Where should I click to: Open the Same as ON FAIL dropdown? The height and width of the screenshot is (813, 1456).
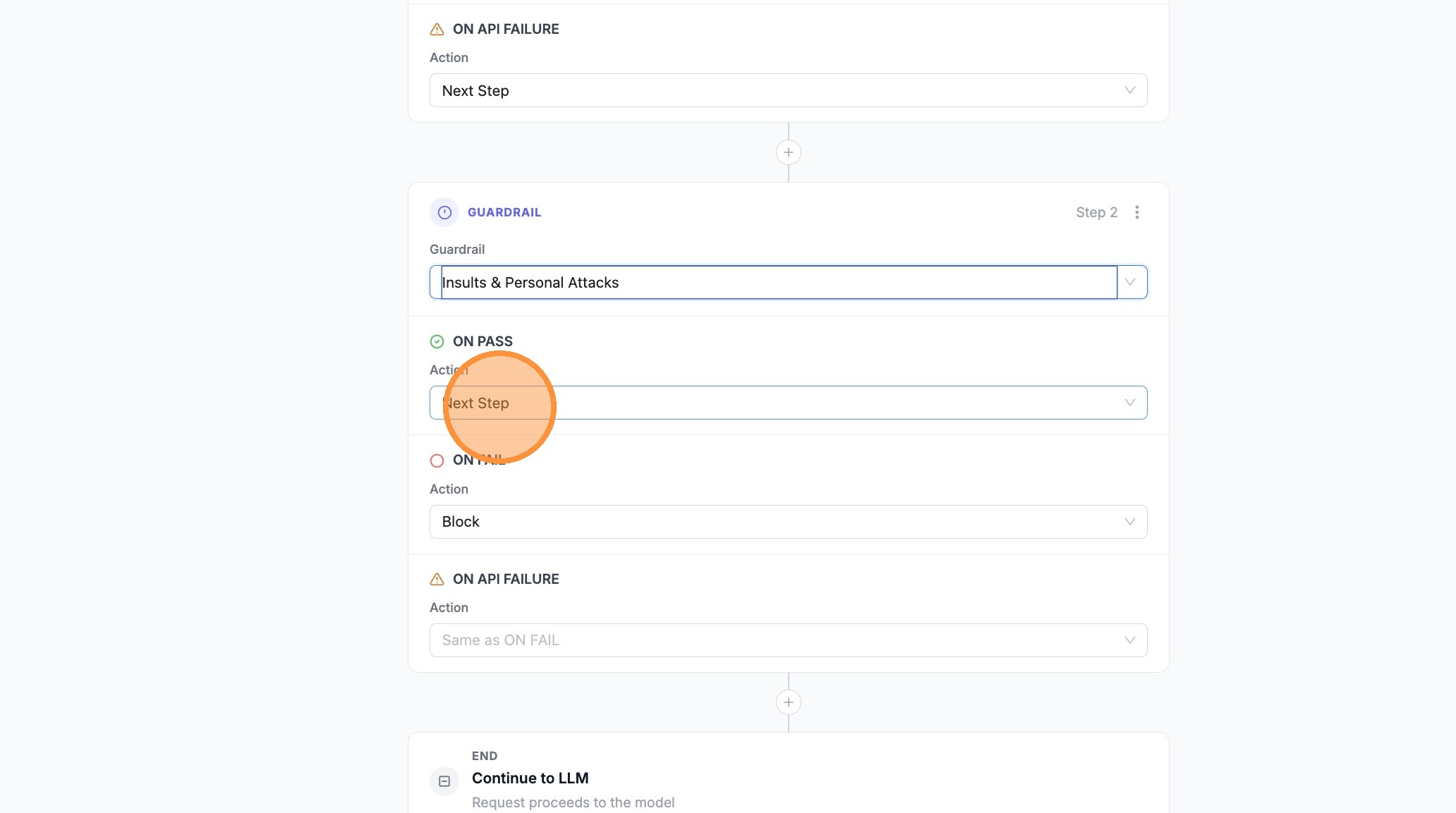point(1129,640)
